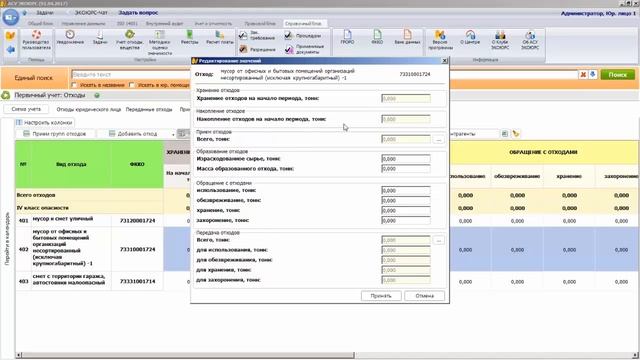Open Задачи icon in the ribbon
Screen dimensions: 640x360
point(100,37)
